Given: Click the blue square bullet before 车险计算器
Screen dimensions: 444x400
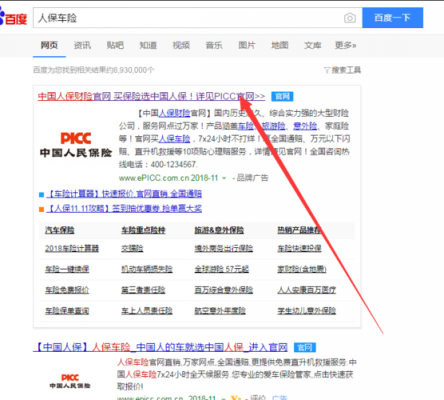Looking at the screenshot, I should pyautogui.click(x=41, y=194).
